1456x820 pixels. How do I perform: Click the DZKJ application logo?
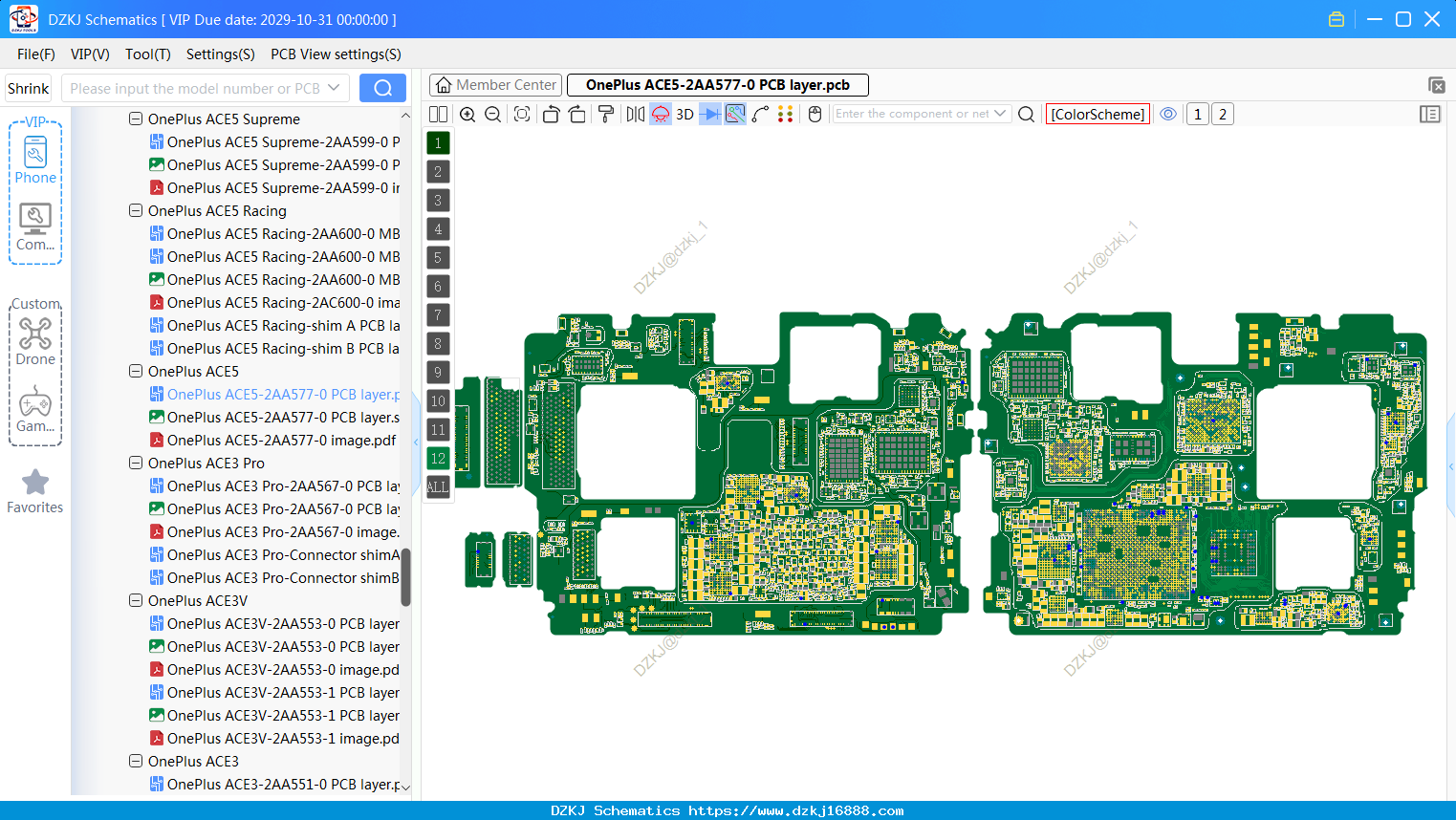23,19
